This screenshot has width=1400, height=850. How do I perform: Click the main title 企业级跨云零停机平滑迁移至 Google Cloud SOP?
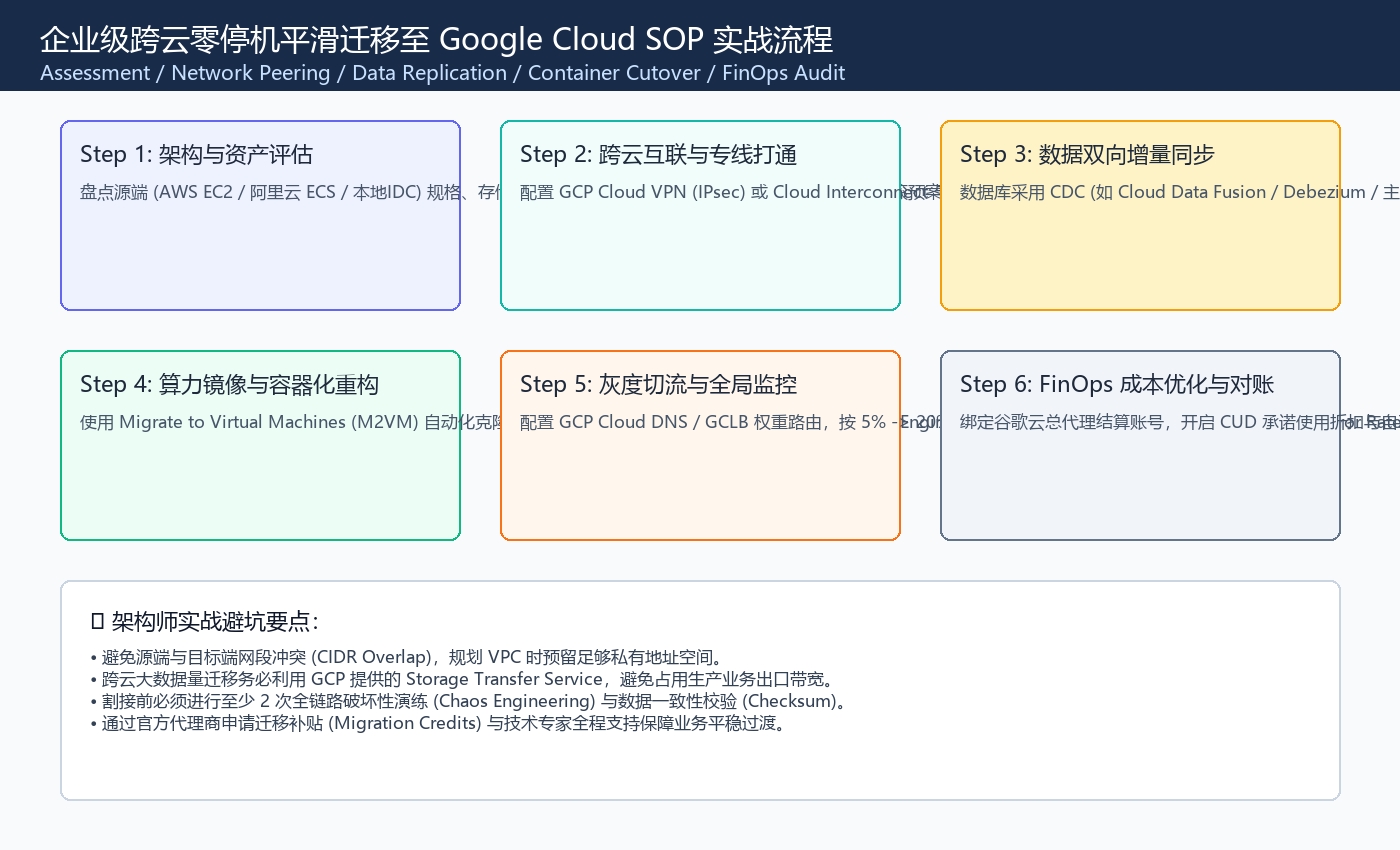(x=436, y=39)
